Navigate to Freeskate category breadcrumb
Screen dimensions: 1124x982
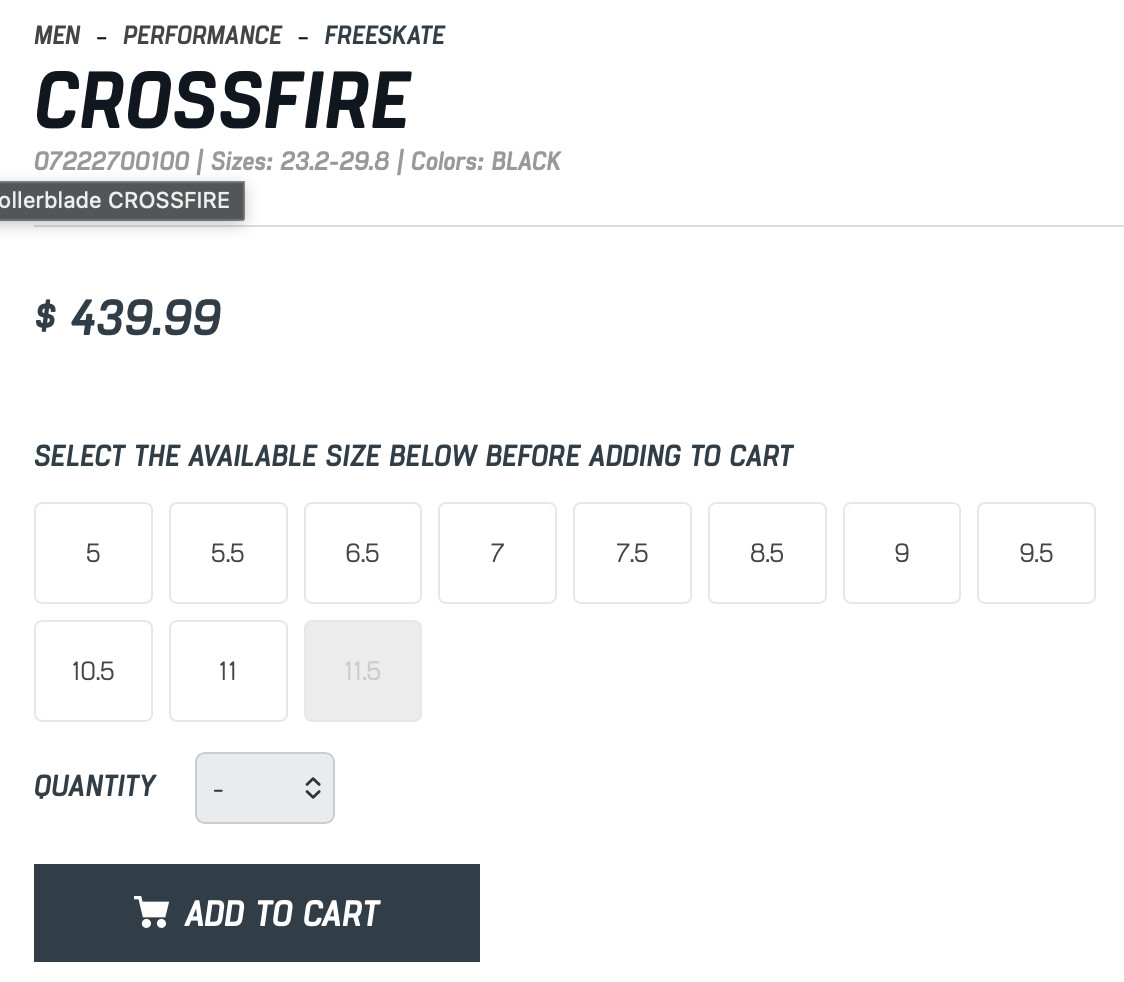click(384, 36)
